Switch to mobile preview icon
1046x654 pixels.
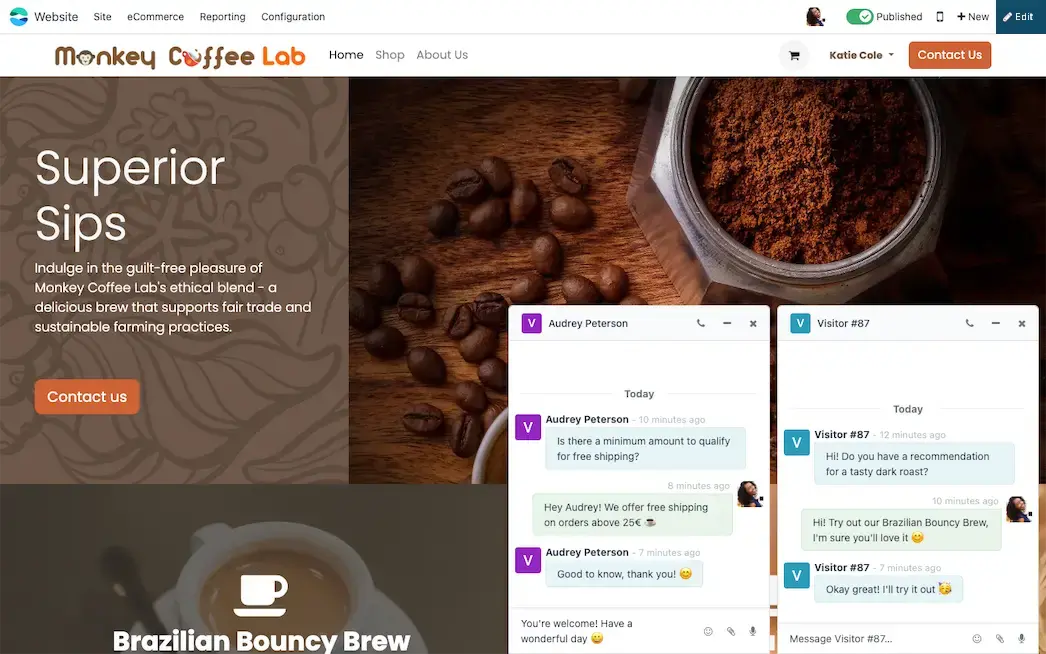point(940,17)
